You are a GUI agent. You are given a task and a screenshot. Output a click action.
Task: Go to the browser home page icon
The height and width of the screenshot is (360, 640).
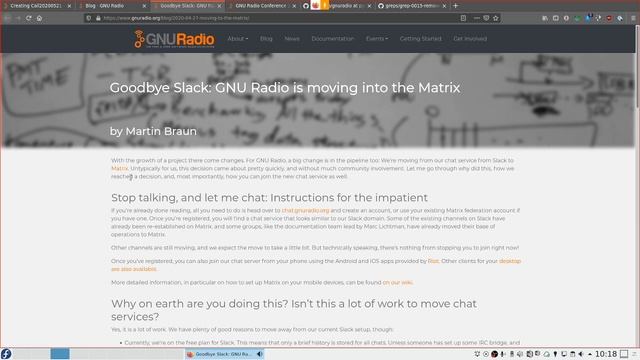pos(39,18)
